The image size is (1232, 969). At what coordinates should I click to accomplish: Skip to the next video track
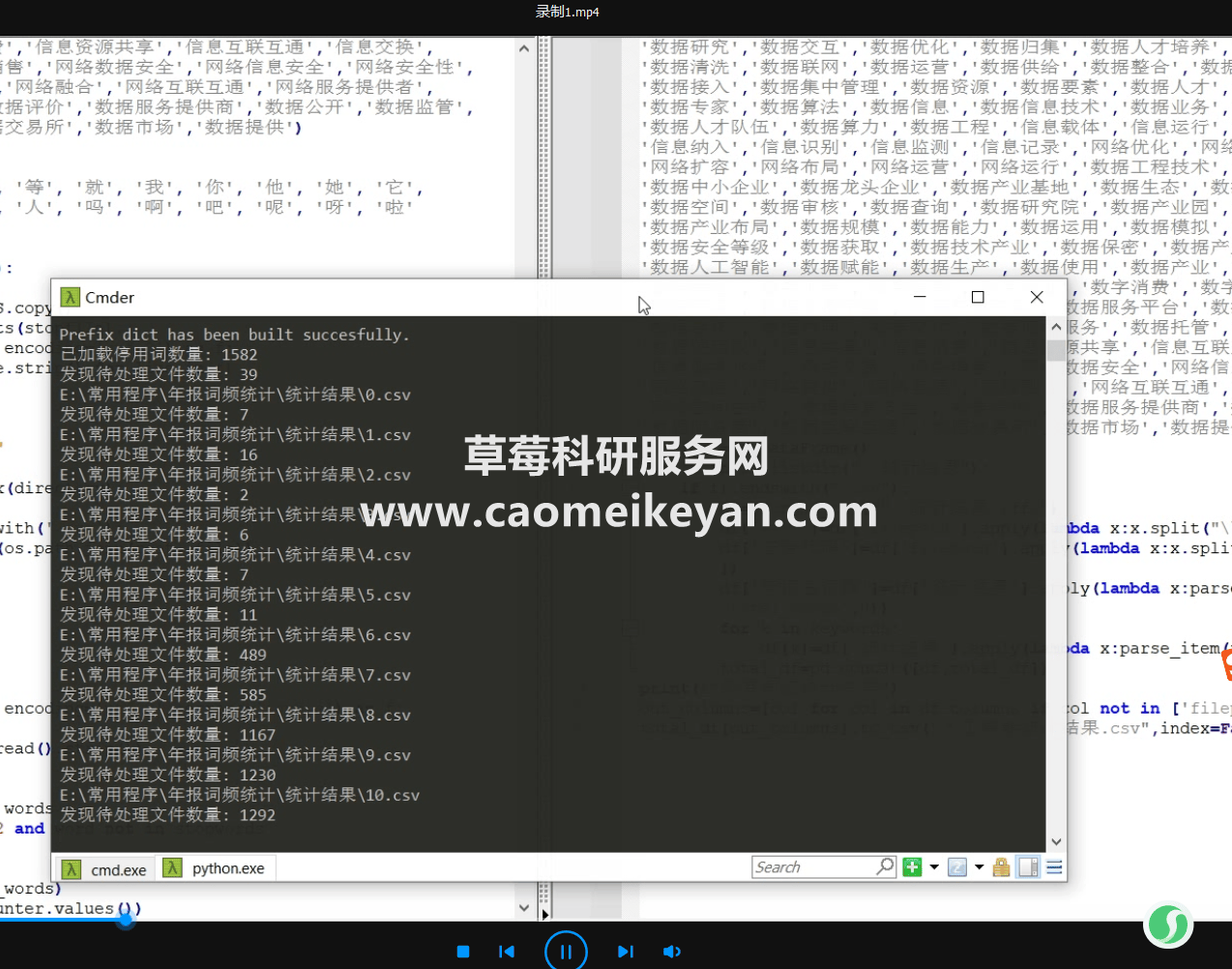[626, 952]
